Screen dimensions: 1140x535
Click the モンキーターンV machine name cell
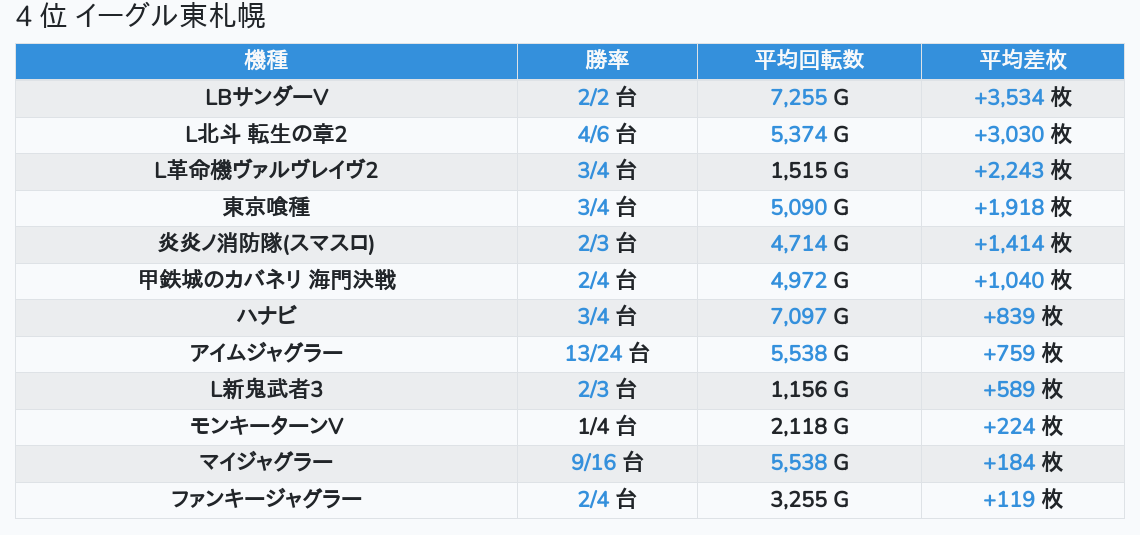coord(266,426)
